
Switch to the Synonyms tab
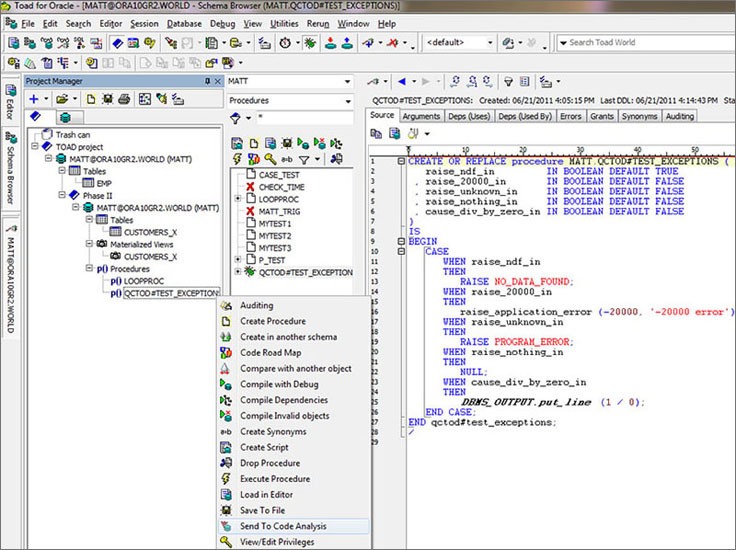point(639,116)
